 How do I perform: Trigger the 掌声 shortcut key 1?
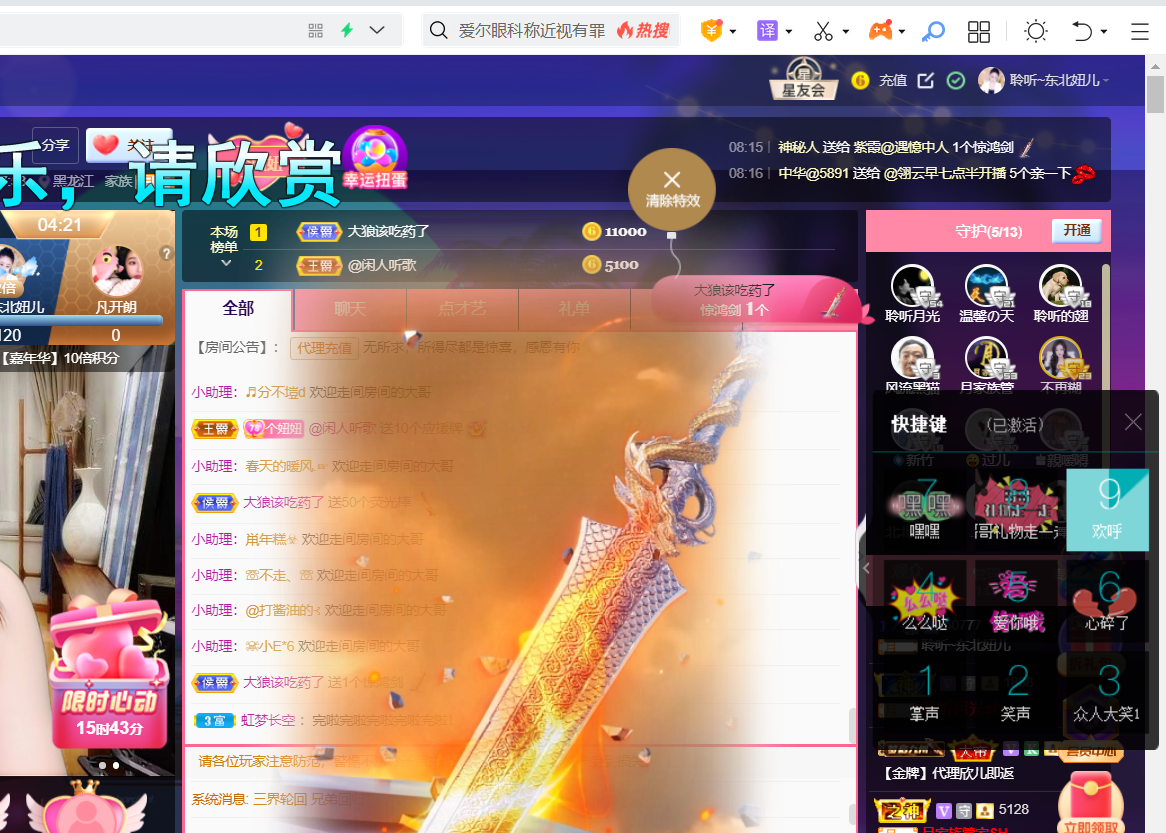coord(924,692)
